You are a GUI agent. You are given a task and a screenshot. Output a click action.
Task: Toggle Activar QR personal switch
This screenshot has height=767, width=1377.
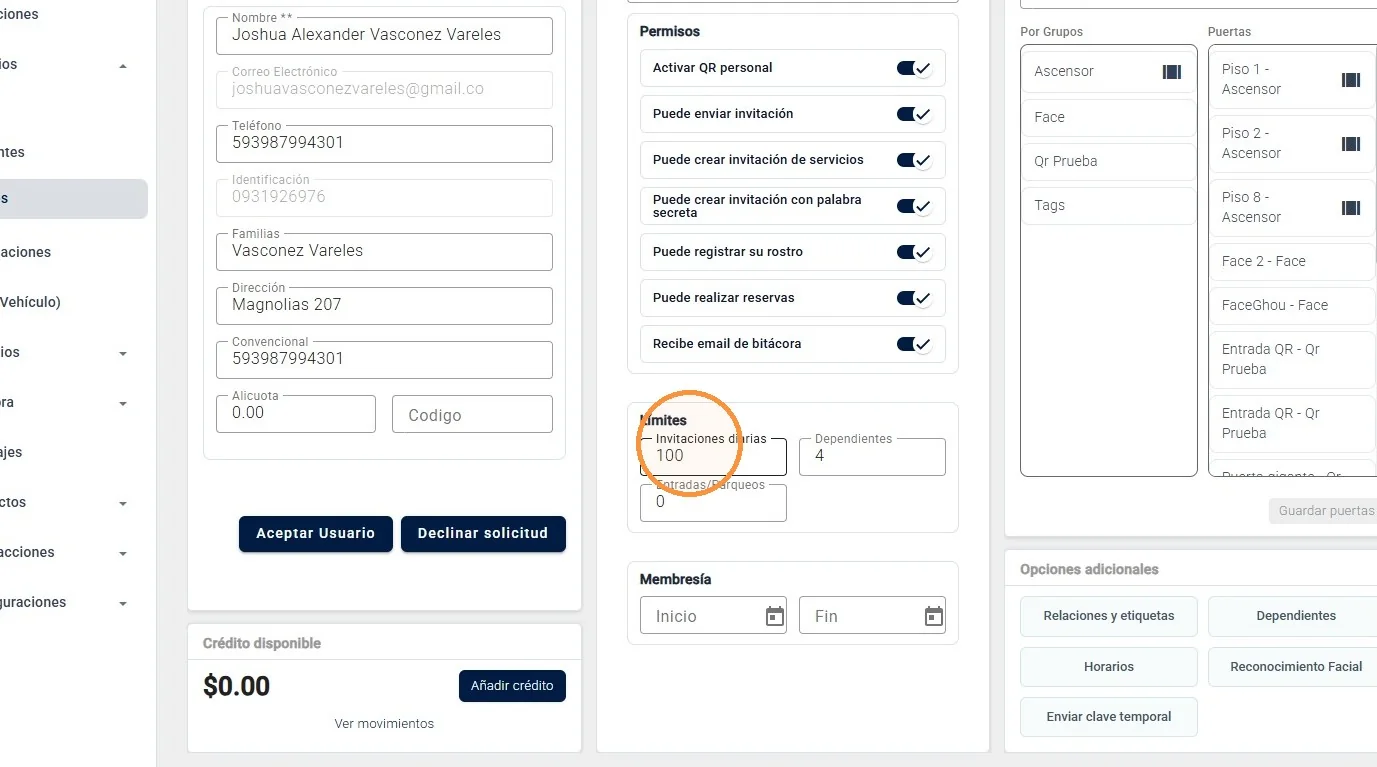[914, 68]
